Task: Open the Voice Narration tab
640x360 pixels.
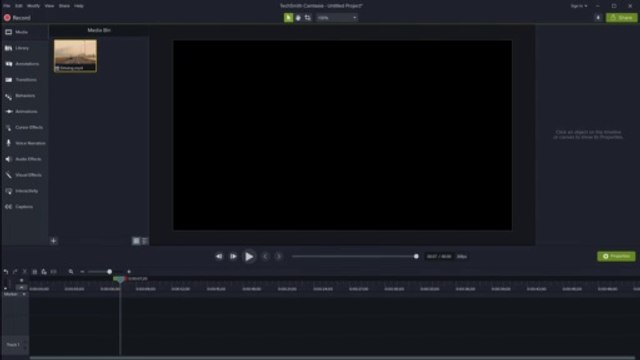Action: (x=24, y=143)
